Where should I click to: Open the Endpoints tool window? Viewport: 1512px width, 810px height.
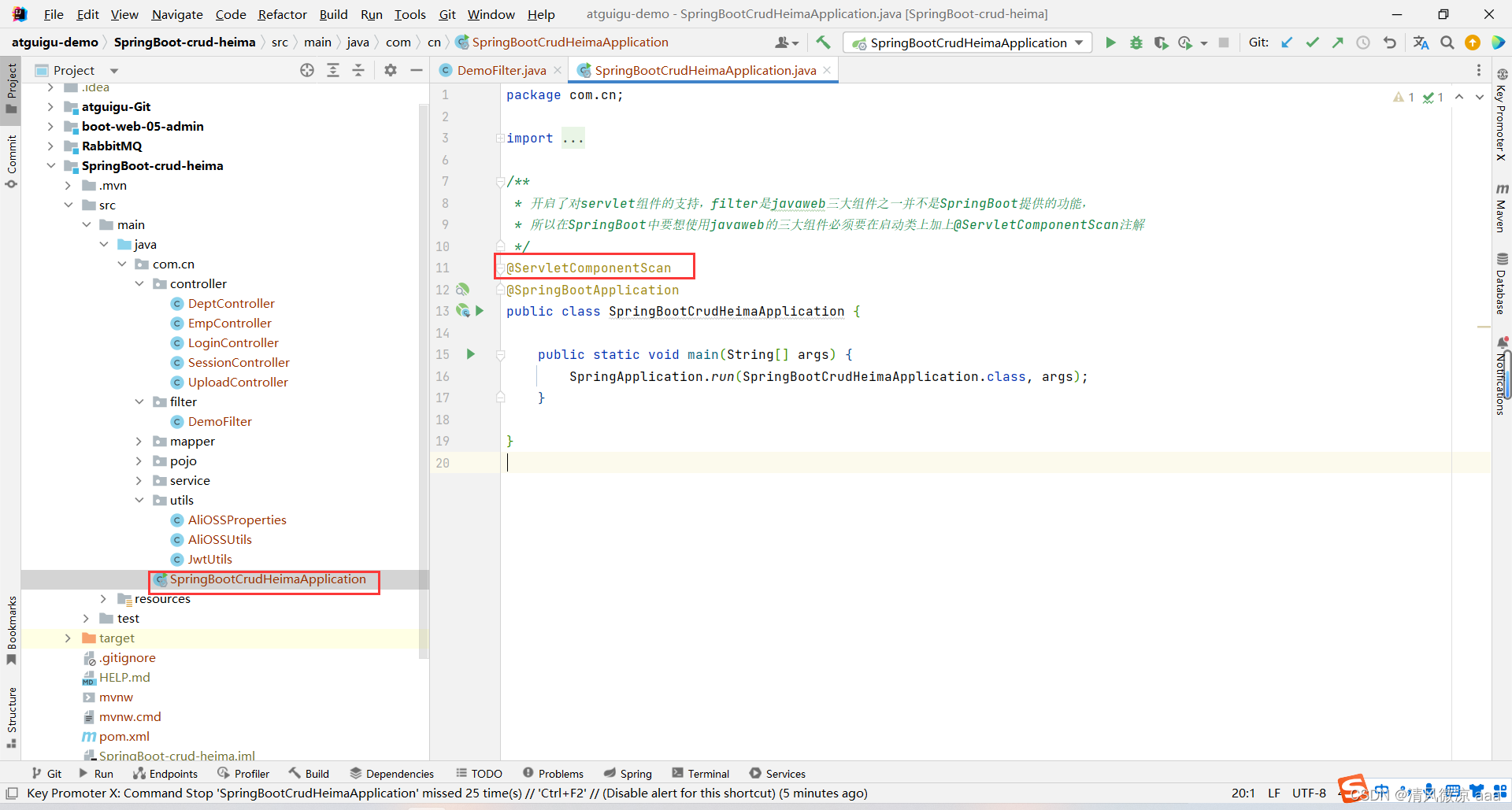coord(165,774)
